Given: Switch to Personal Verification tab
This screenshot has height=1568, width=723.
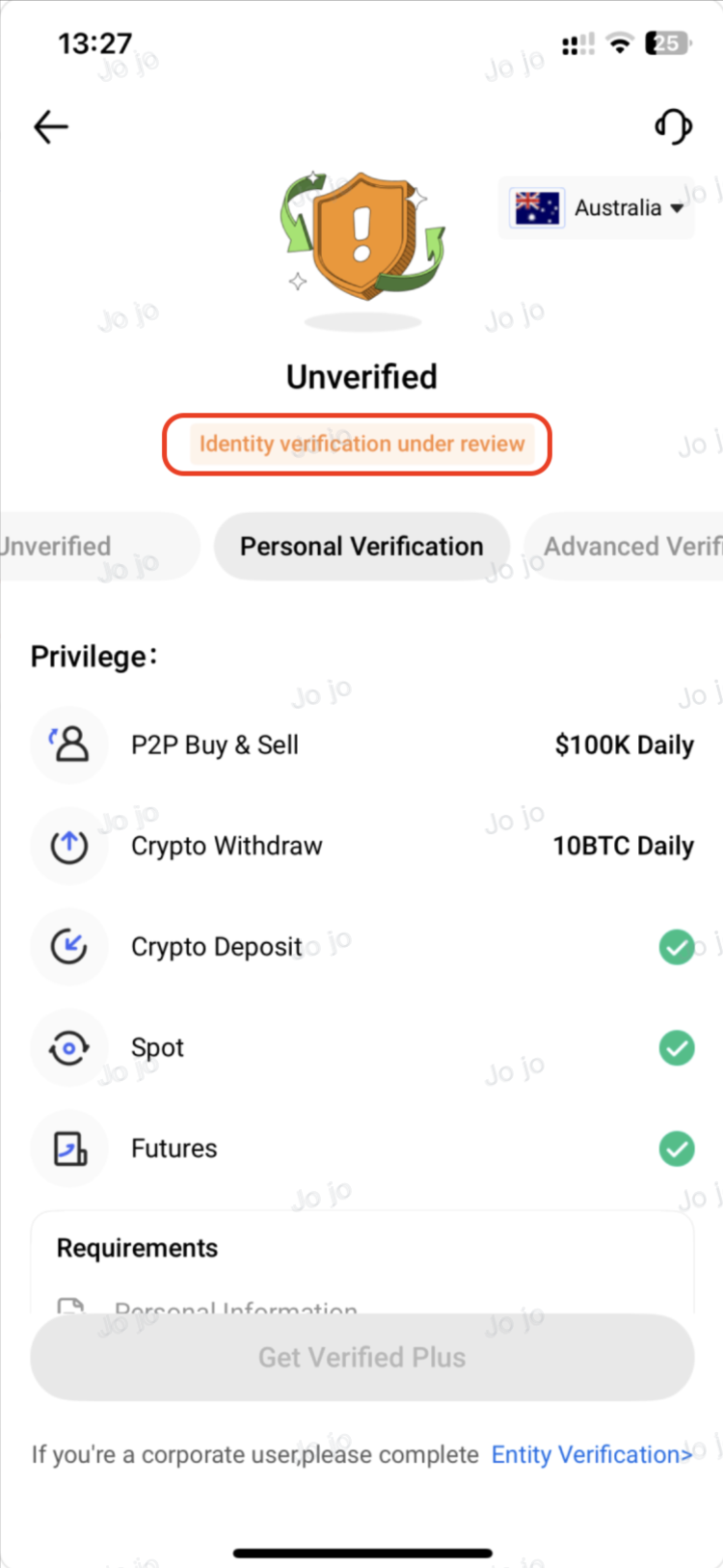Looking at the screenshot, I should click(361, 547).
